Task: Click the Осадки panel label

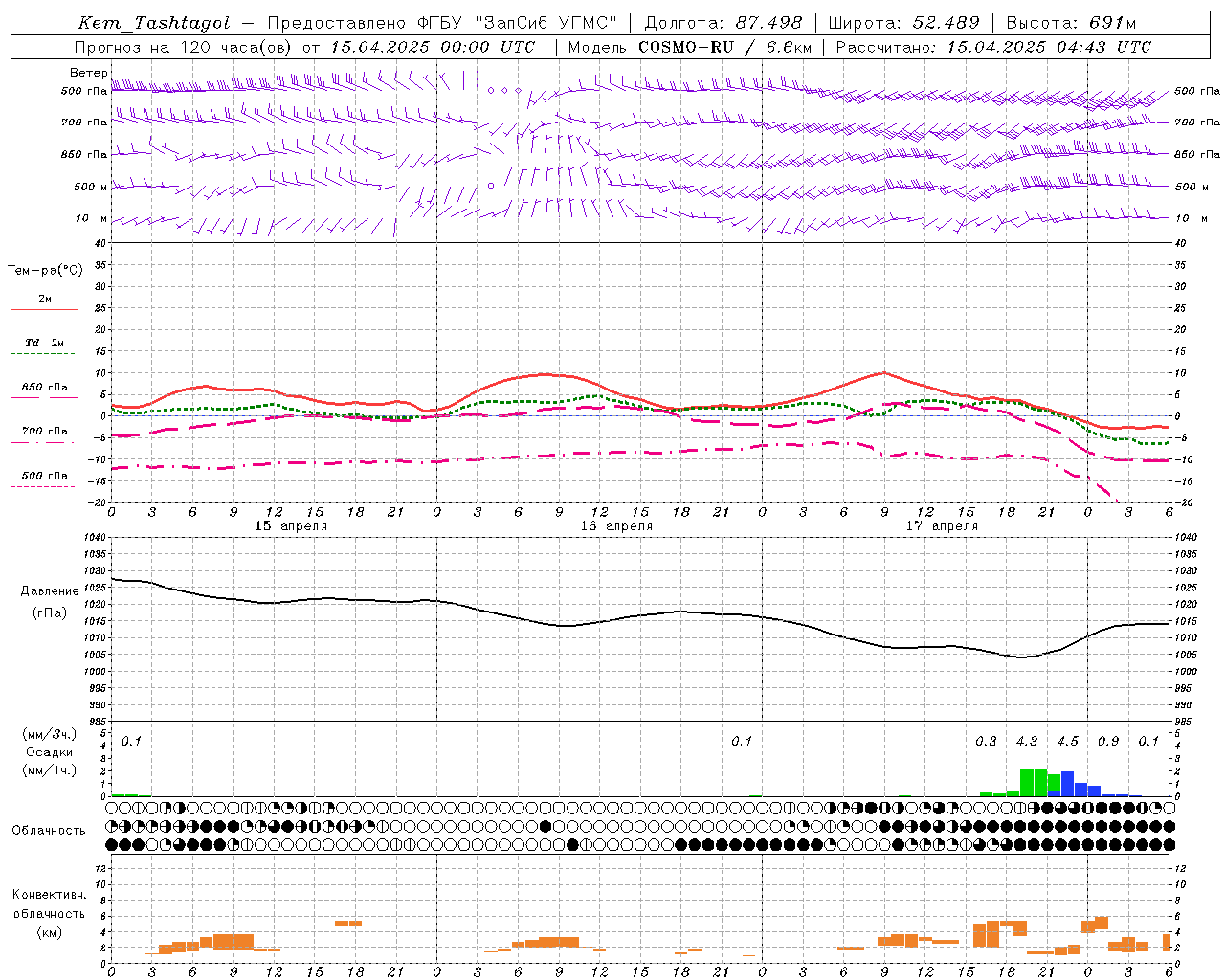Action: [x=50, y=752]
